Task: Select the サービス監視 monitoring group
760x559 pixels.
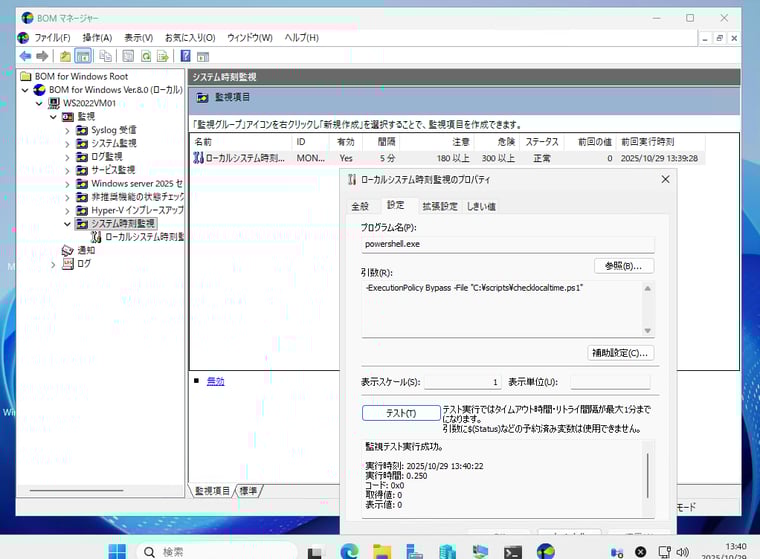Action: [113, 170]
